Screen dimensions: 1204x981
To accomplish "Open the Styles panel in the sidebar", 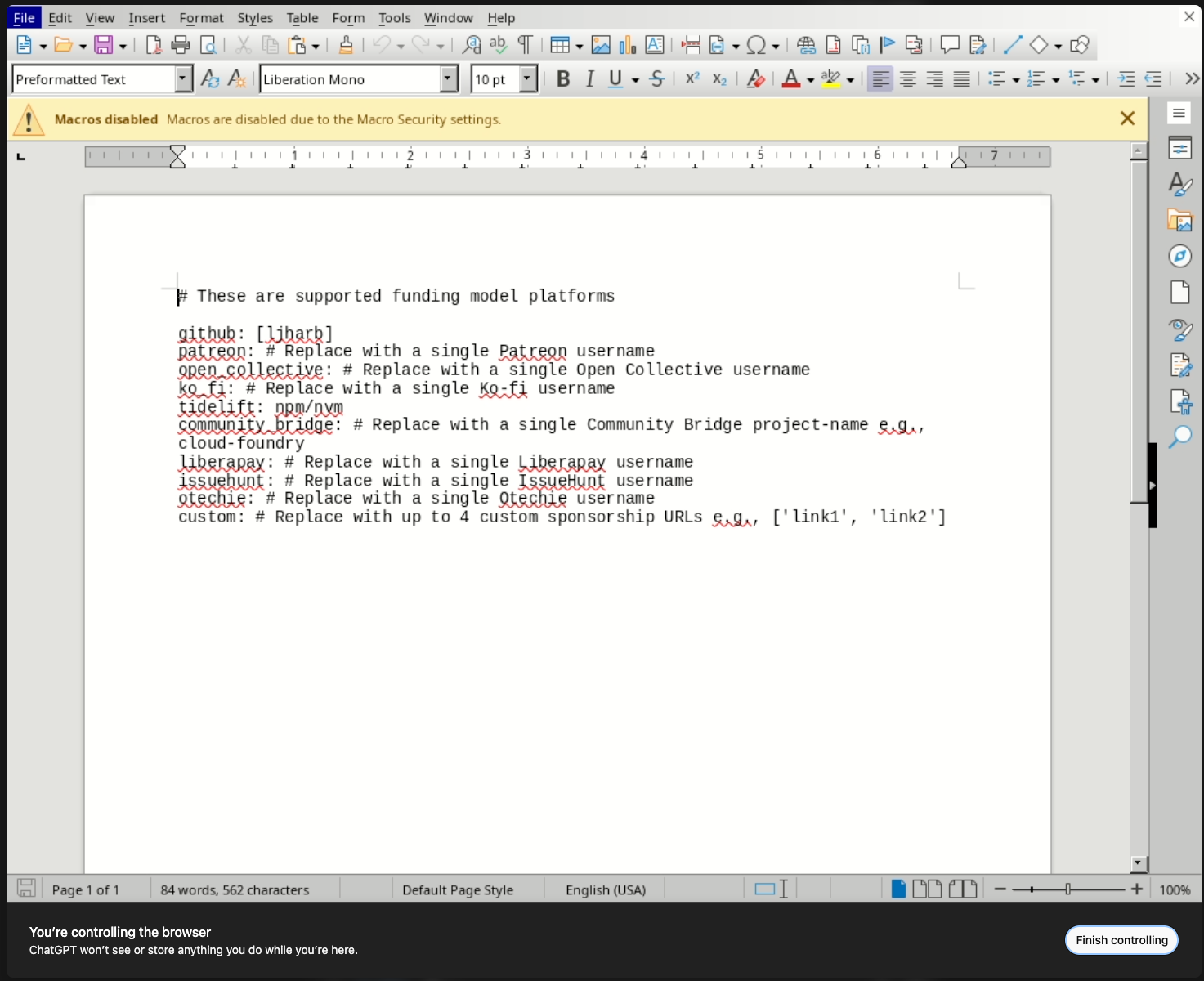I will point(1179,185).
